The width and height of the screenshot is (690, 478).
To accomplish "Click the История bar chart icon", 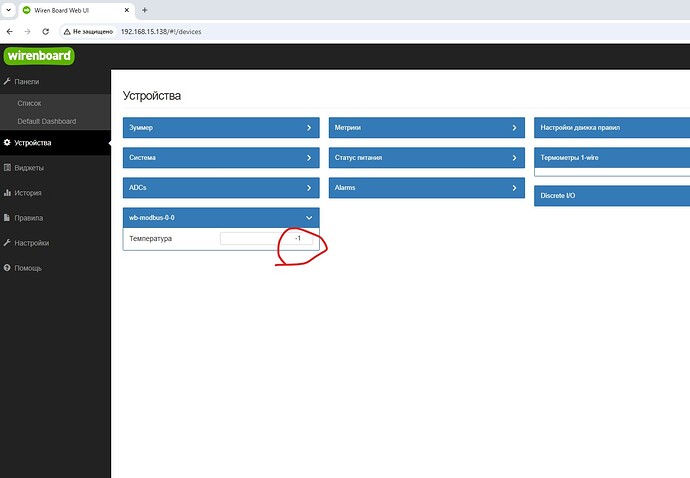I will (7, 193).
